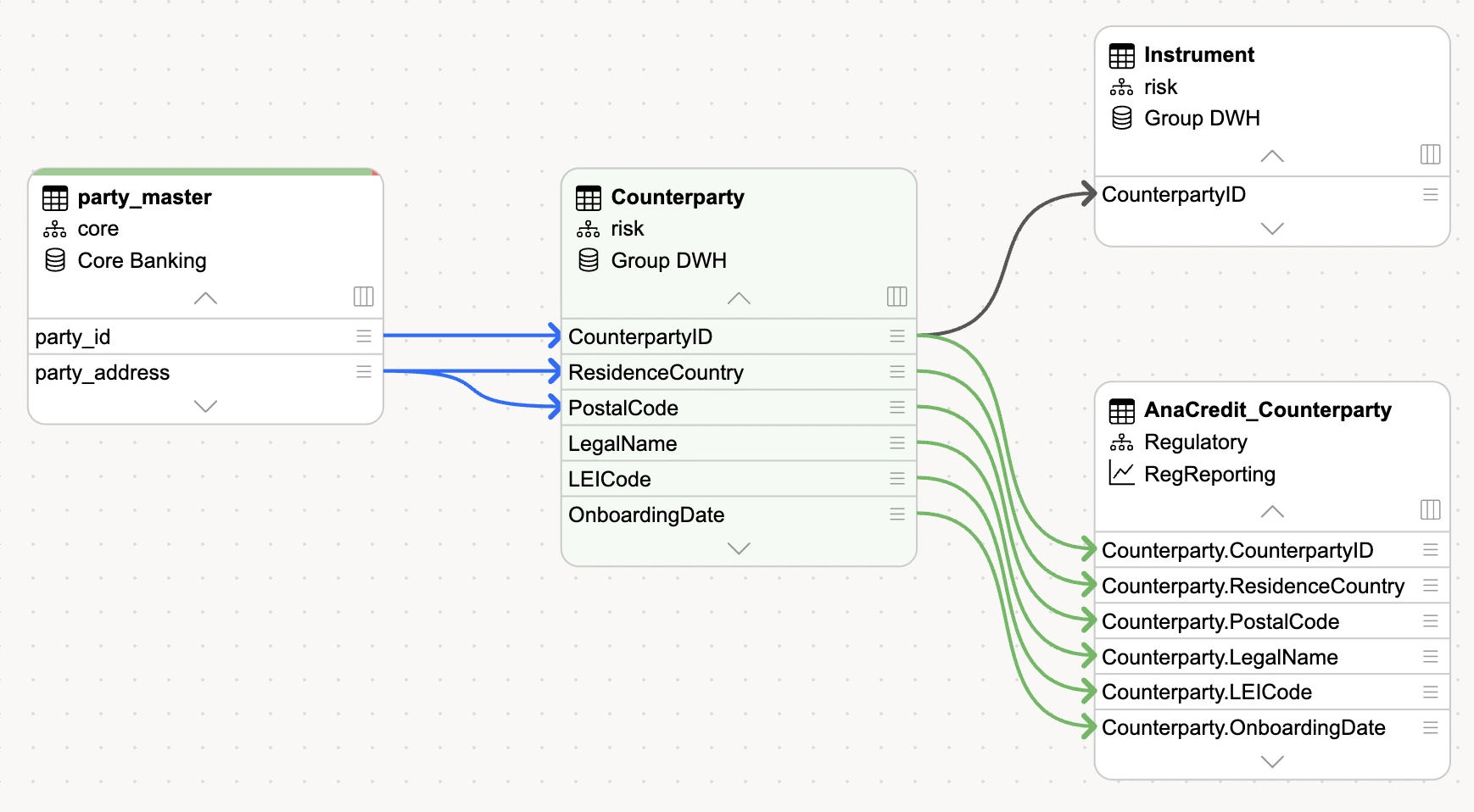This screenshot has width=1474, height=812.
Task: Select the party_master card title
Action: pyautogui.click(x=144, y=197)
